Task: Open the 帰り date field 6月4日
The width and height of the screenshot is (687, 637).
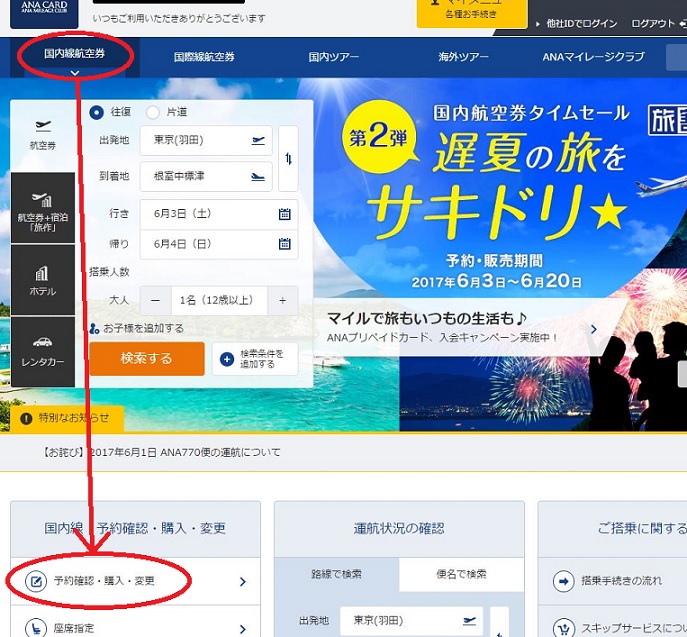Action: [x=219, y=244]
